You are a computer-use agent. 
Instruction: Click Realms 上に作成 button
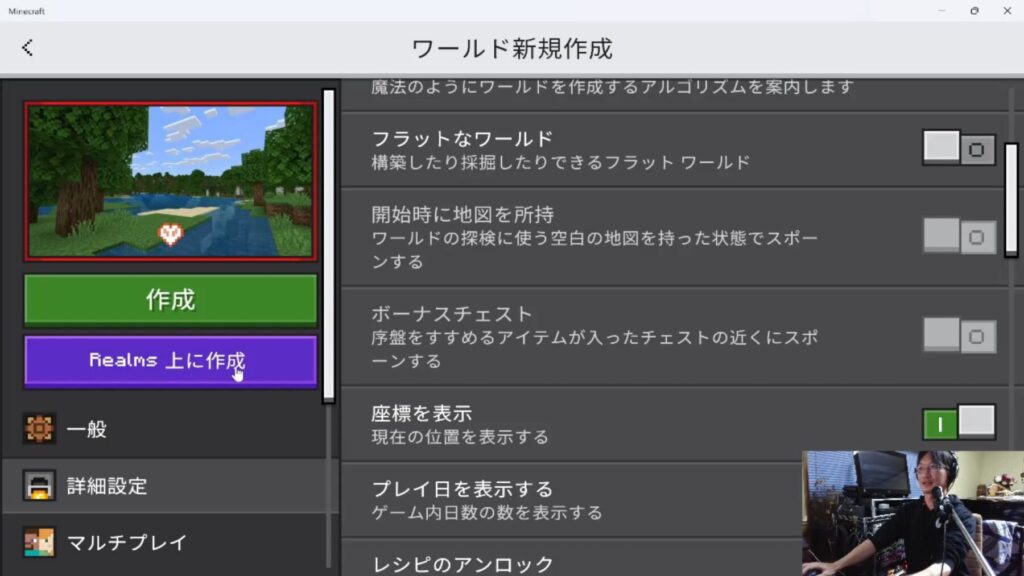pyautogui.click(x=170, y=361)
